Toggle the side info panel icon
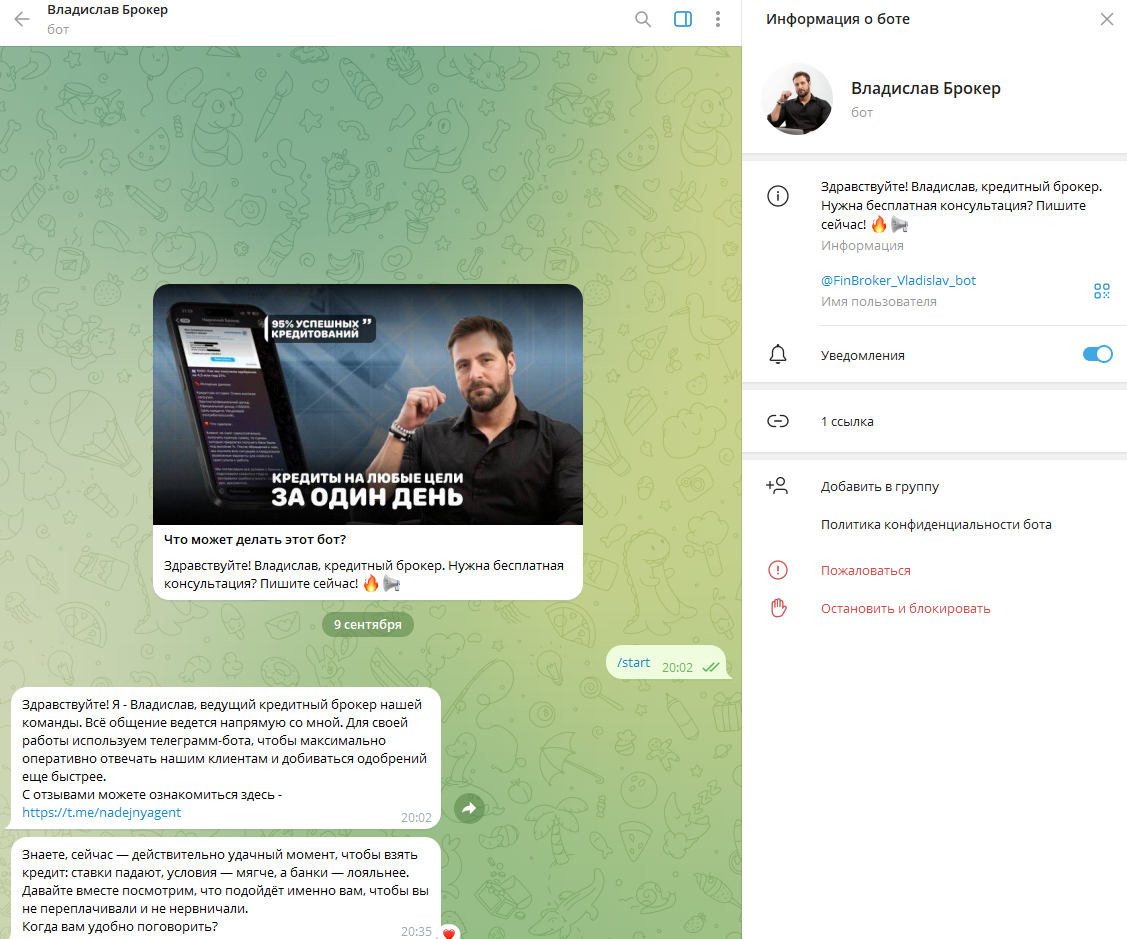1127x939 pixels. pos(683,19)
